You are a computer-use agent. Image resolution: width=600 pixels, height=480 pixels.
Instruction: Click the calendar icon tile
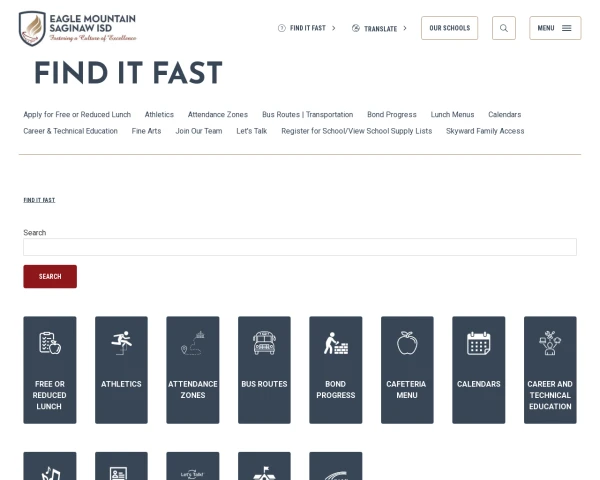(x=479, y=343)
